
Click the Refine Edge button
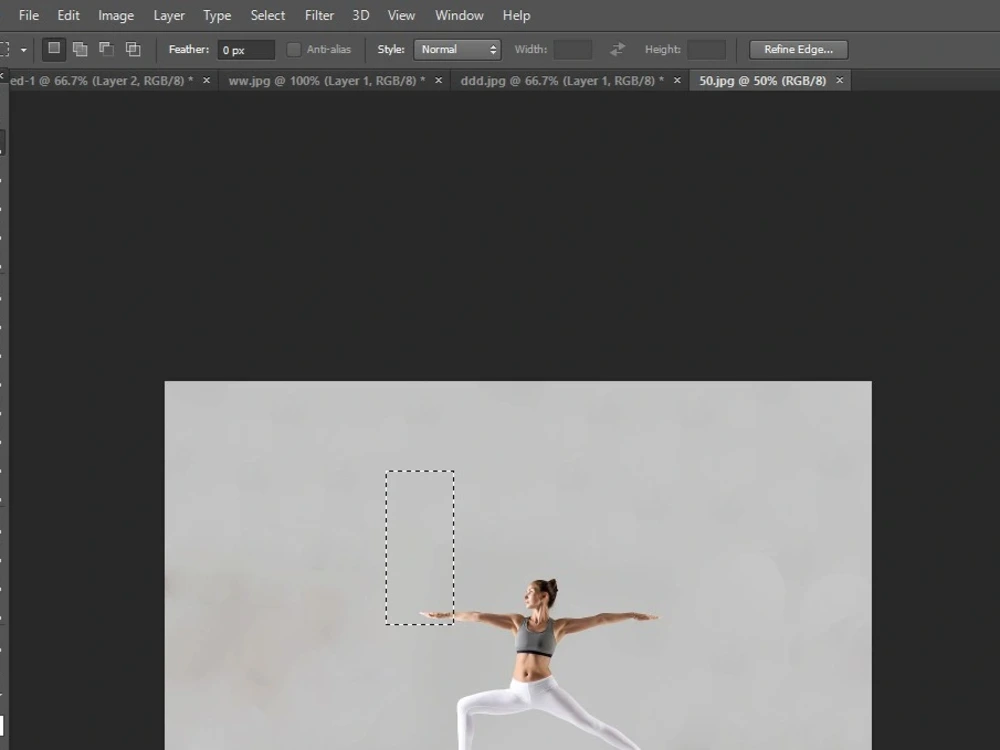pos(798,50)
